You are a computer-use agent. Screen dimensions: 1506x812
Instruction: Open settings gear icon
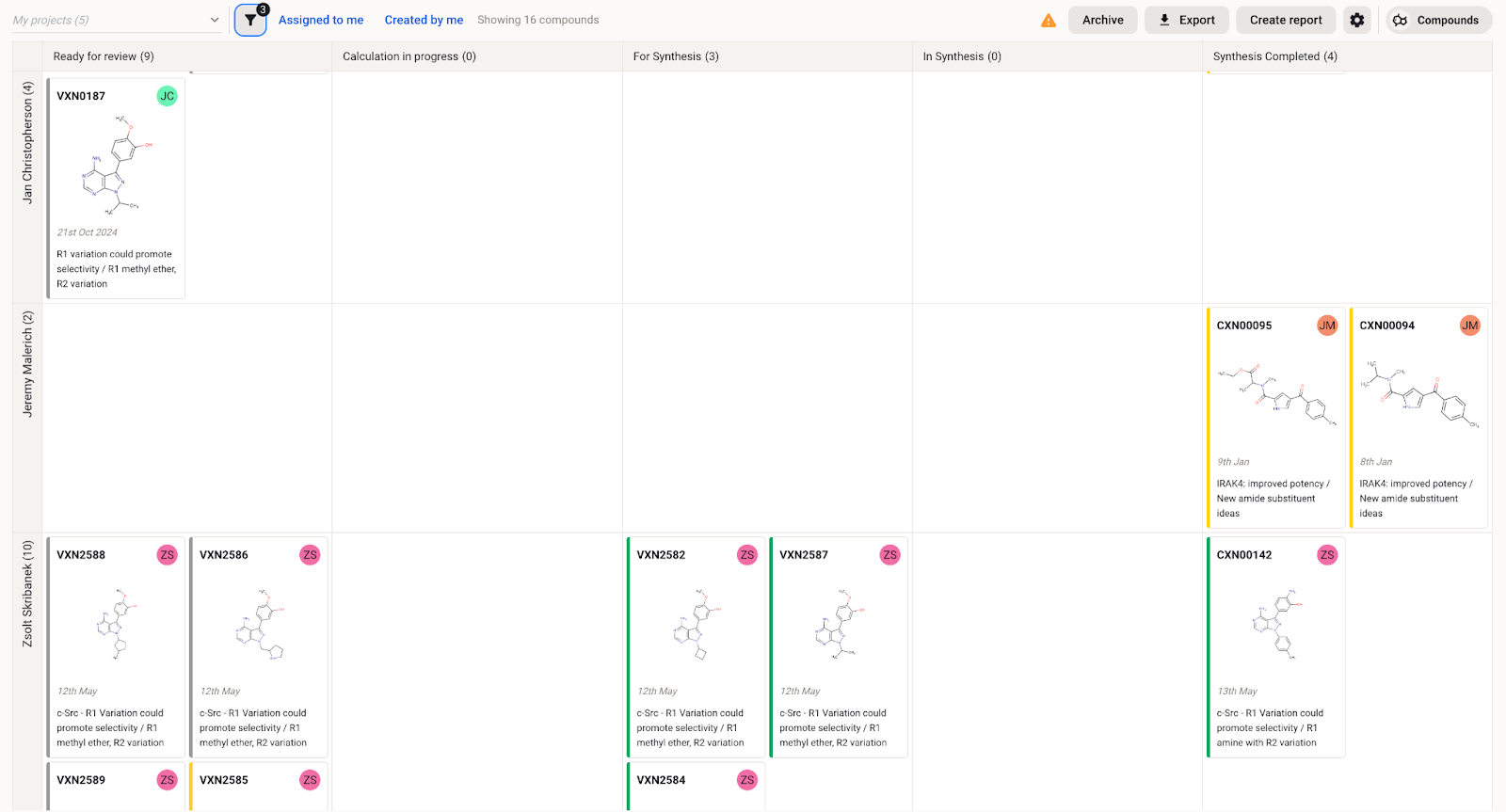(1356, 20)
